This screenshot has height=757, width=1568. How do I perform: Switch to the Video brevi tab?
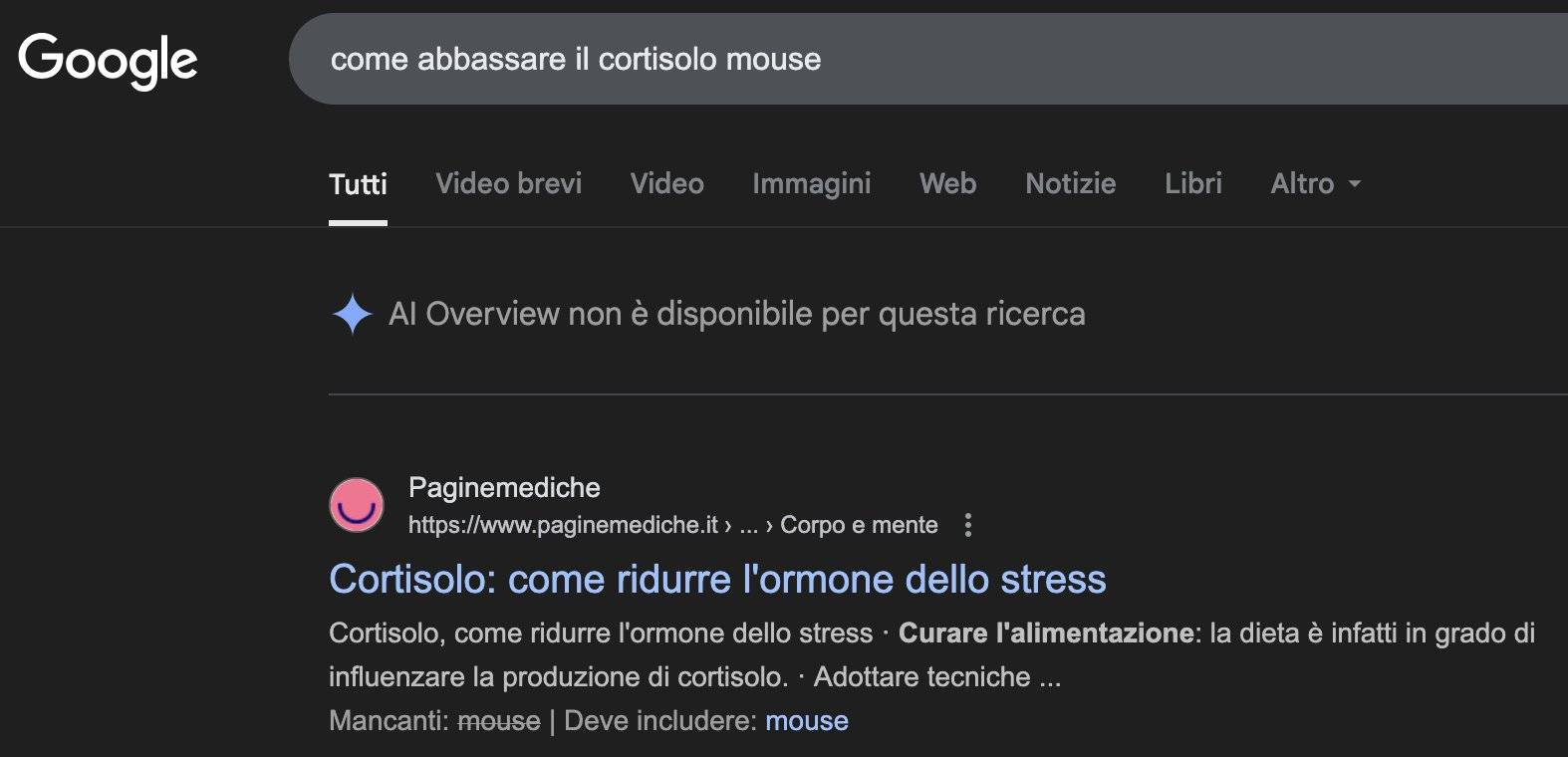(508, 184)
